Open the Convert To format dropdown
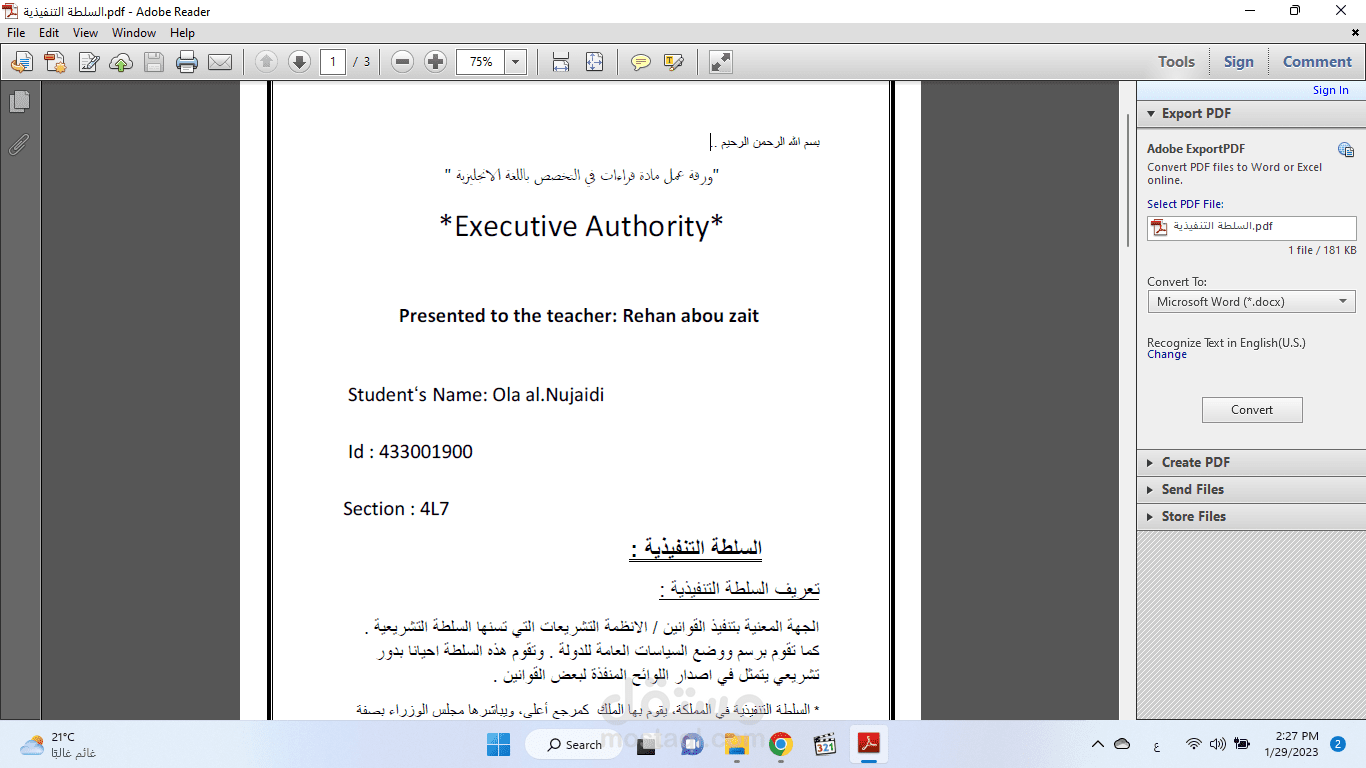The height and width of the screenshot is (768, 1366). pyautogui.click(x=1252, y=301)
